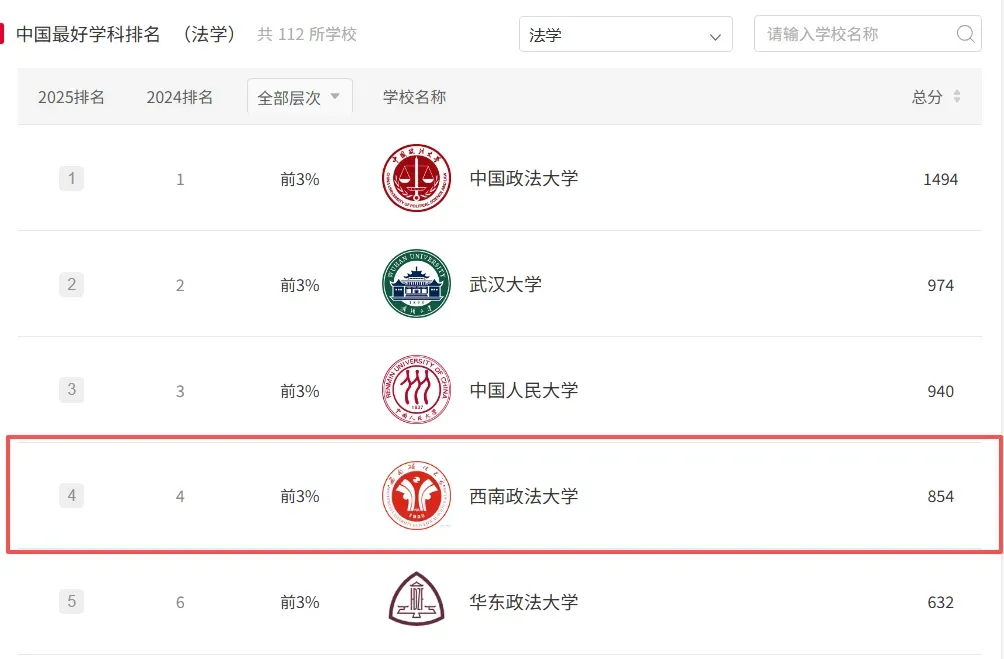Open the 中国政法大学 link
The height and width of the screenshot is (659, 1004).
coord(524,179)
